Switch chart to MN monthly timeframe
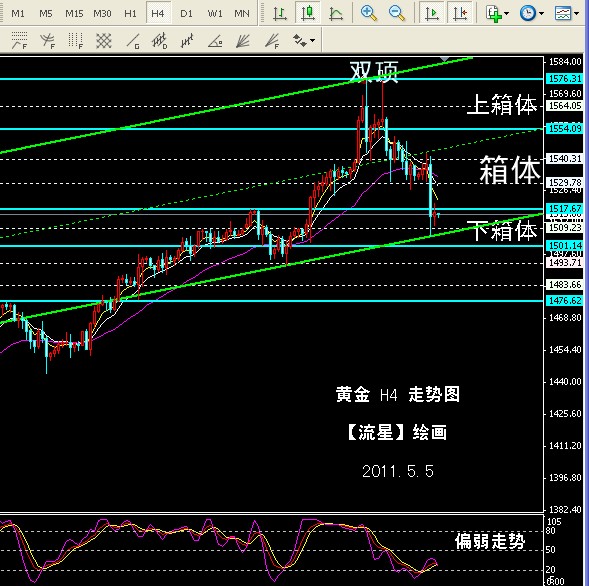The height and width of the screenshot is (586, 589). [242, 14]
